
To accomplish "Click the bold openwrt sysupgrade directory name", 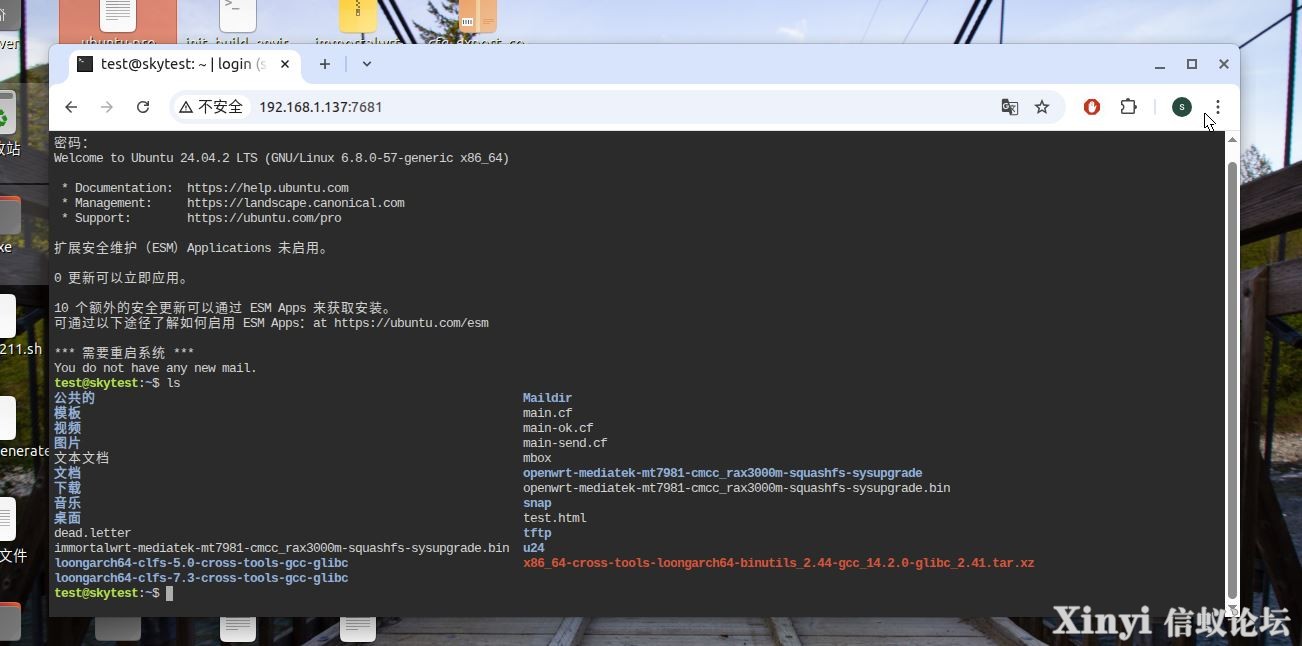I will 722,473.
